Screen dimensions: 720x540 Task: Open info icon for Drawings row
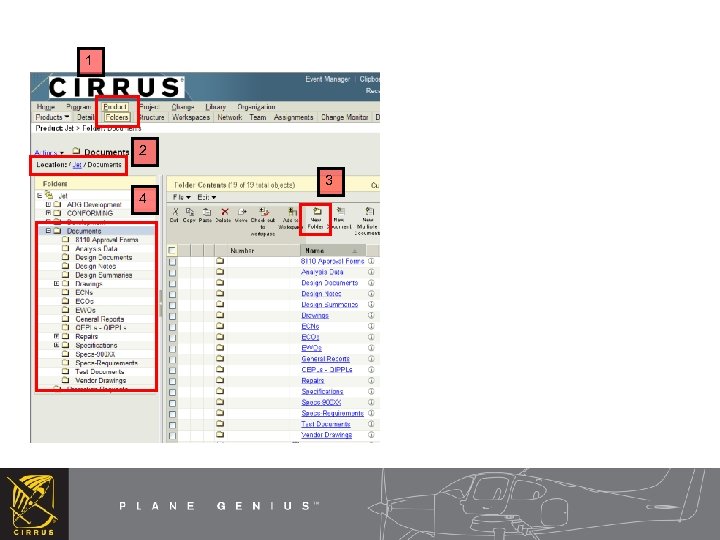pyautogui.click(x=371, y=315)
